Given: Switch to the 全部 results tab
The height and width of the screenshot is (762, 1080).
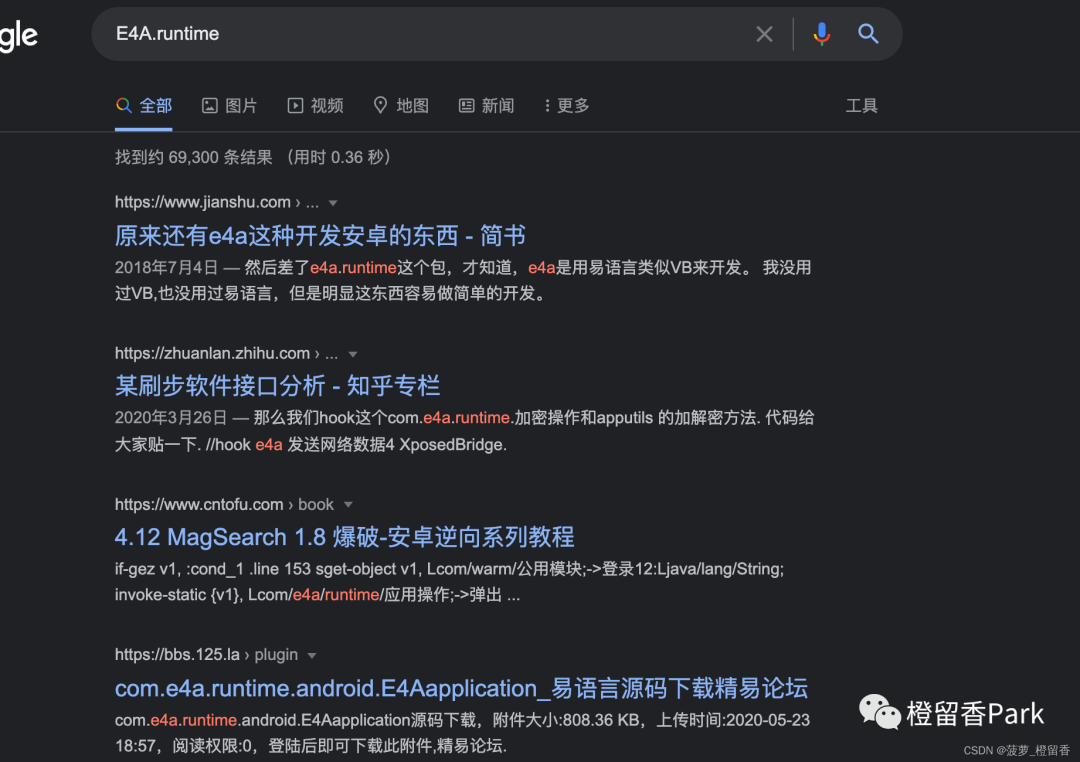Looking at the screenshot, I should tap(144, 105).
